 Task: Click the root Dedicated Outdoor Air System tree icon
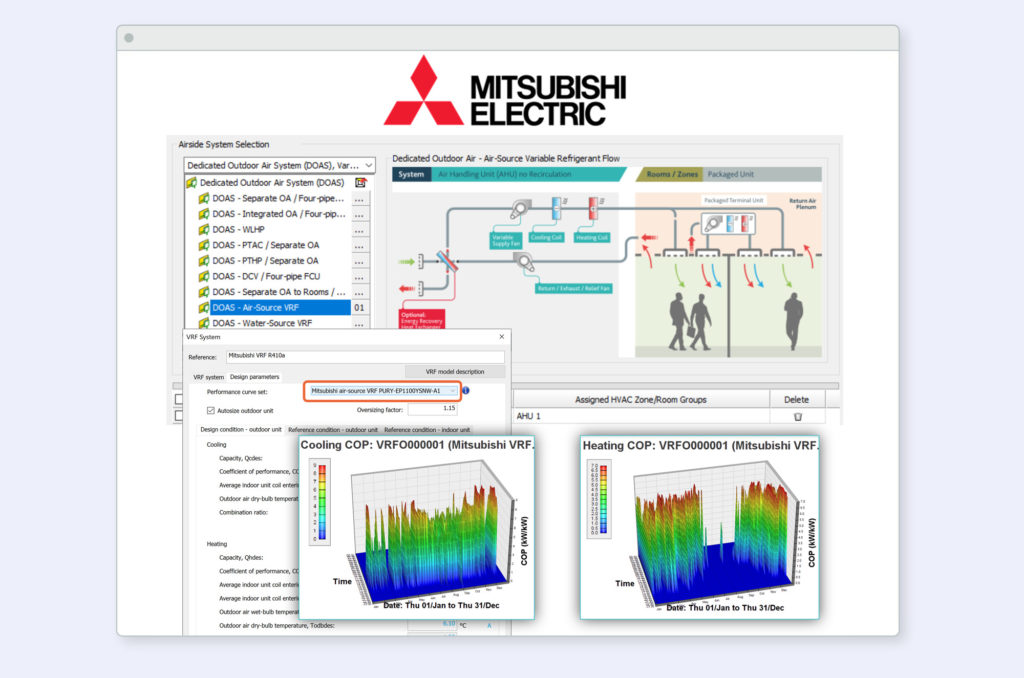point(191,183)
